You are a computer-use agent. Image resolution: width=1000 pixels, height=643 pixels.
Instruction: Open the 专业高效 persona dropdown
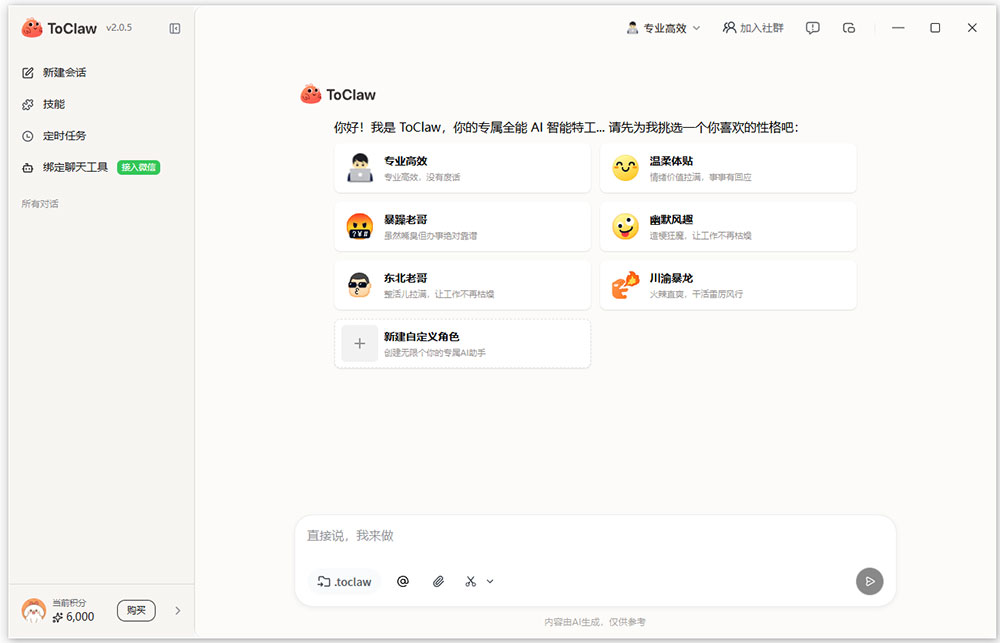click(663, 28)
